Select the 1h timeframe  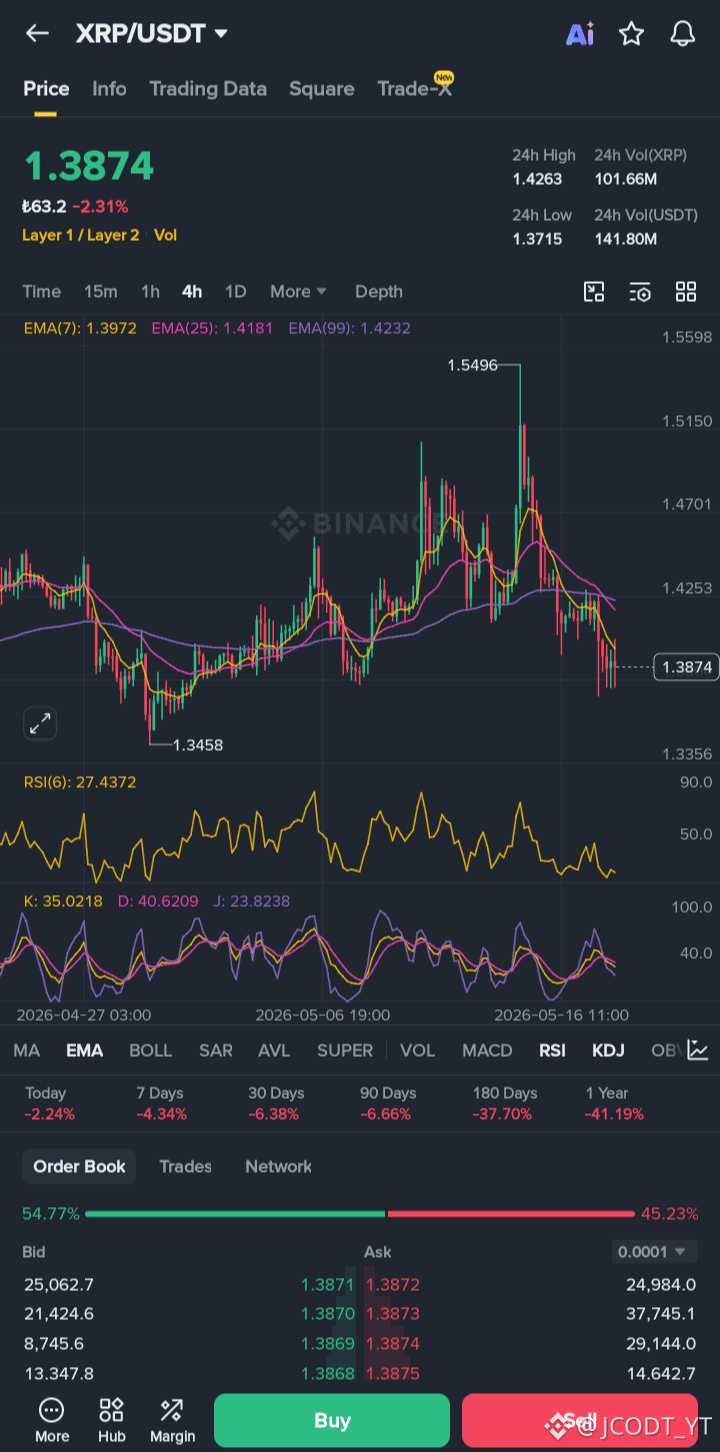point(150,292)
